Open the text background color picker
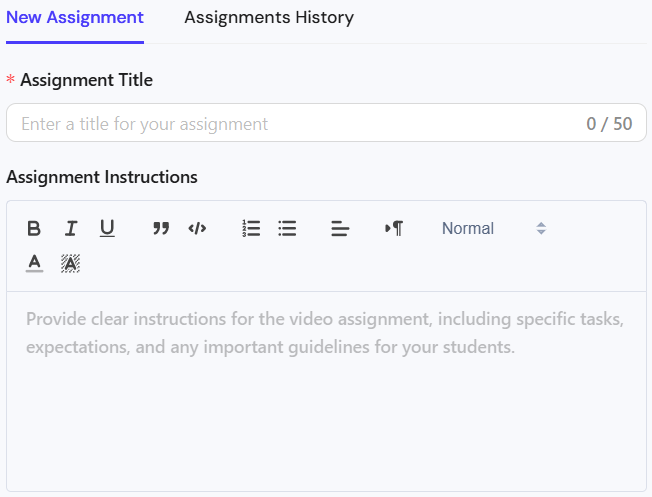The width and height of the screenshot is (652, 497). tap(71, 264)
